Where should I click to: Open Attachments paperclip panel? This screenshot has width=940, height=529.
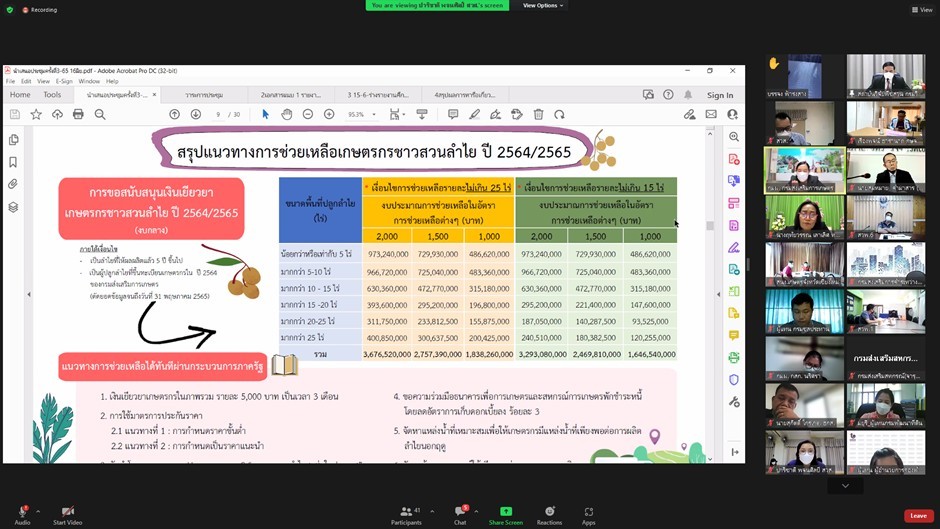point(13,184)
